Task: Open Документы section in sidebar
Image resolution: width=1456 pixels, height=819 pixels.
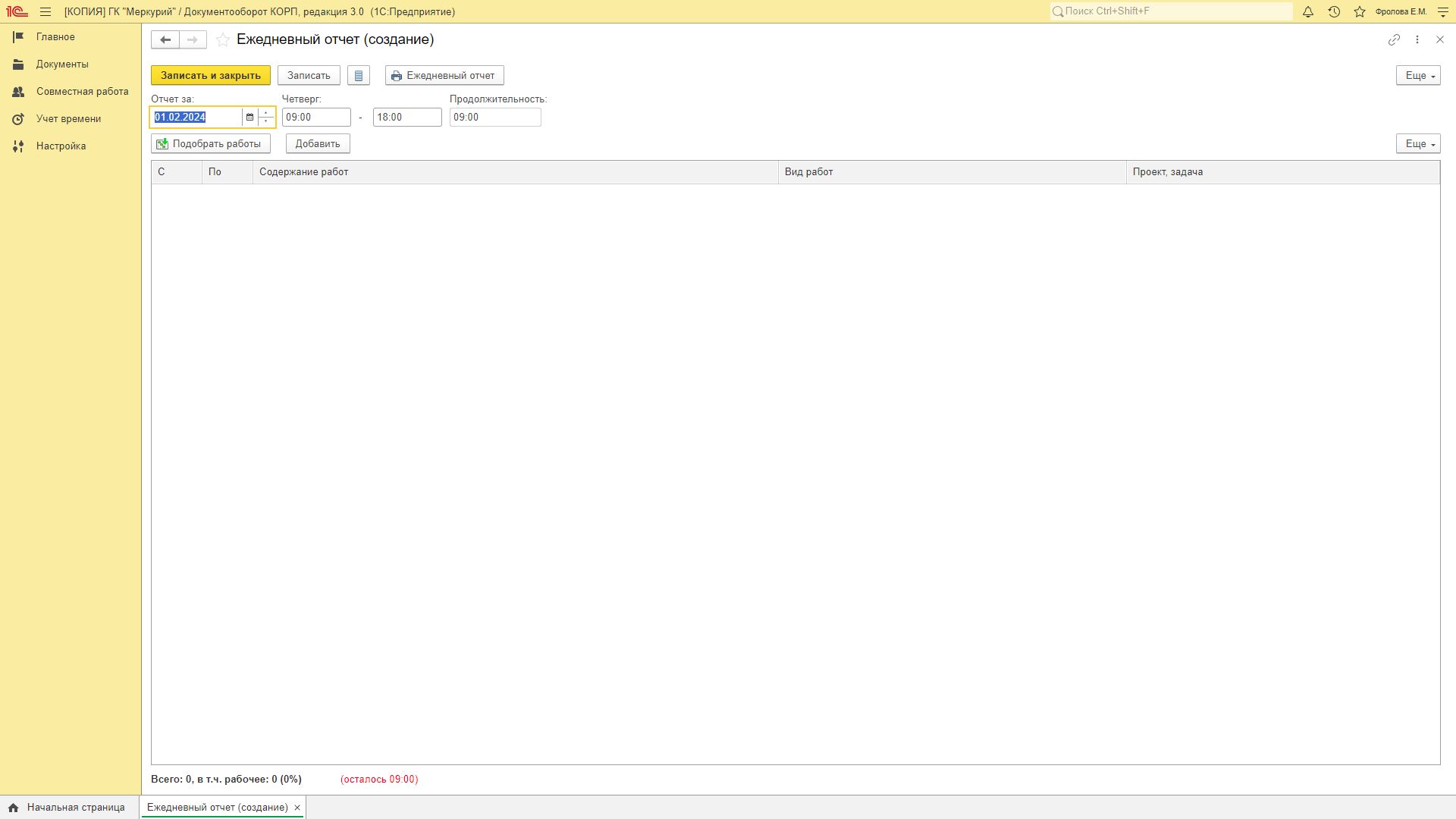Action: (71, 64)
